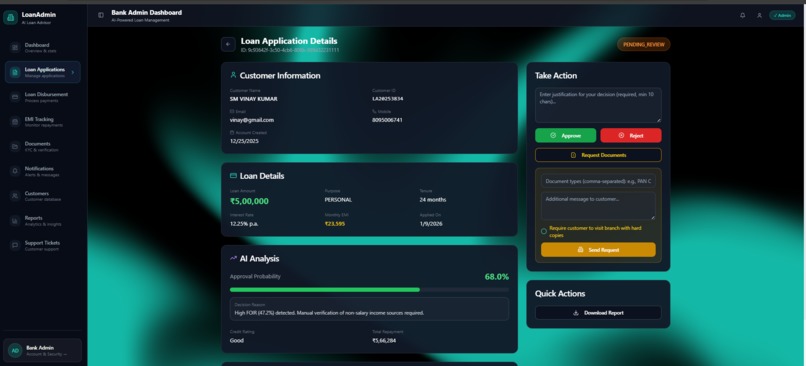Click mobile number 8095006741

387,120
